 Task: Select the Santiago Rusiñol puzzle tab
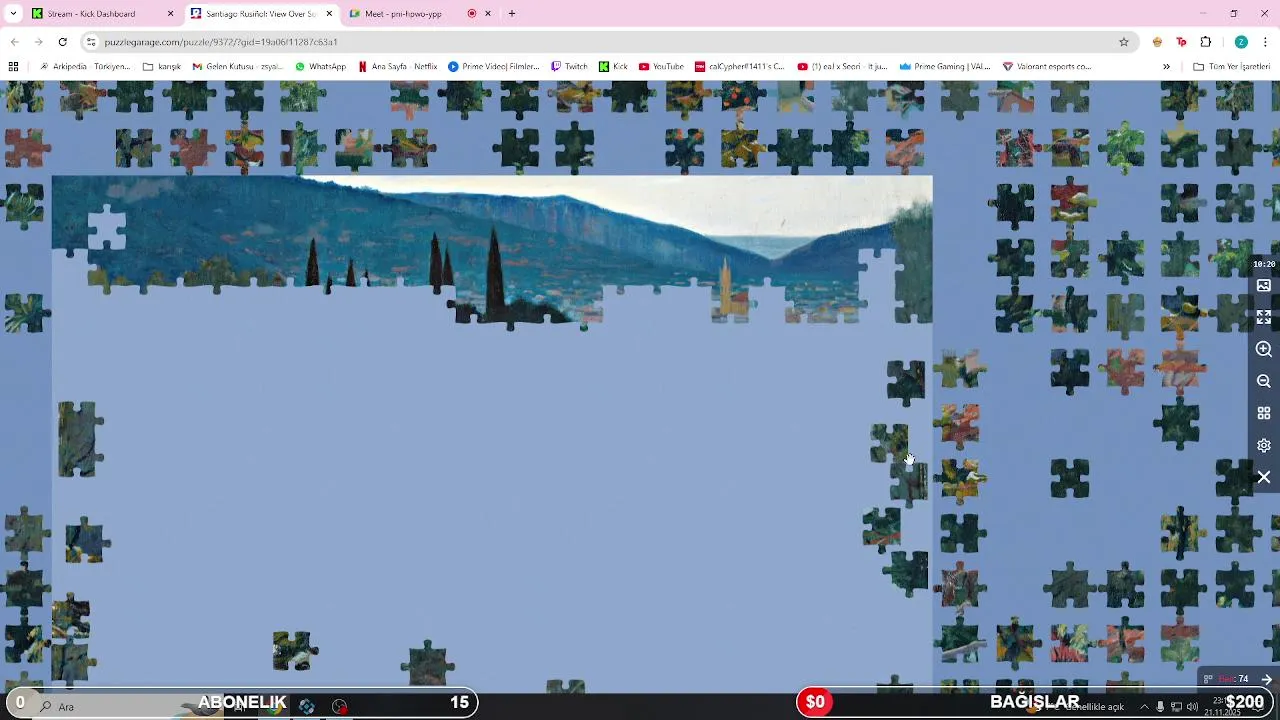coord(262,14)
